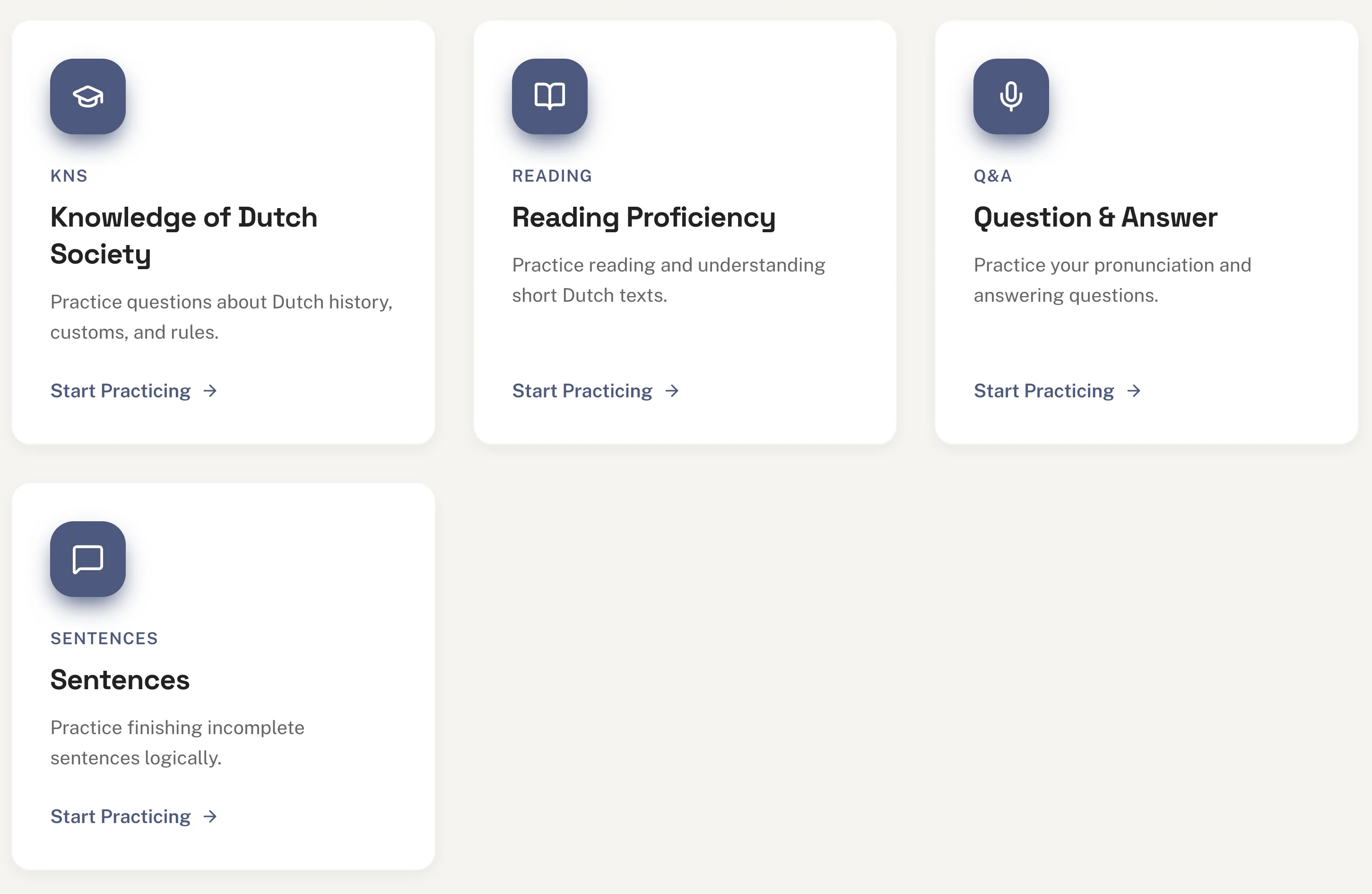
Task: Click the arrow icon in Sentences card
Action: point(210,817)
